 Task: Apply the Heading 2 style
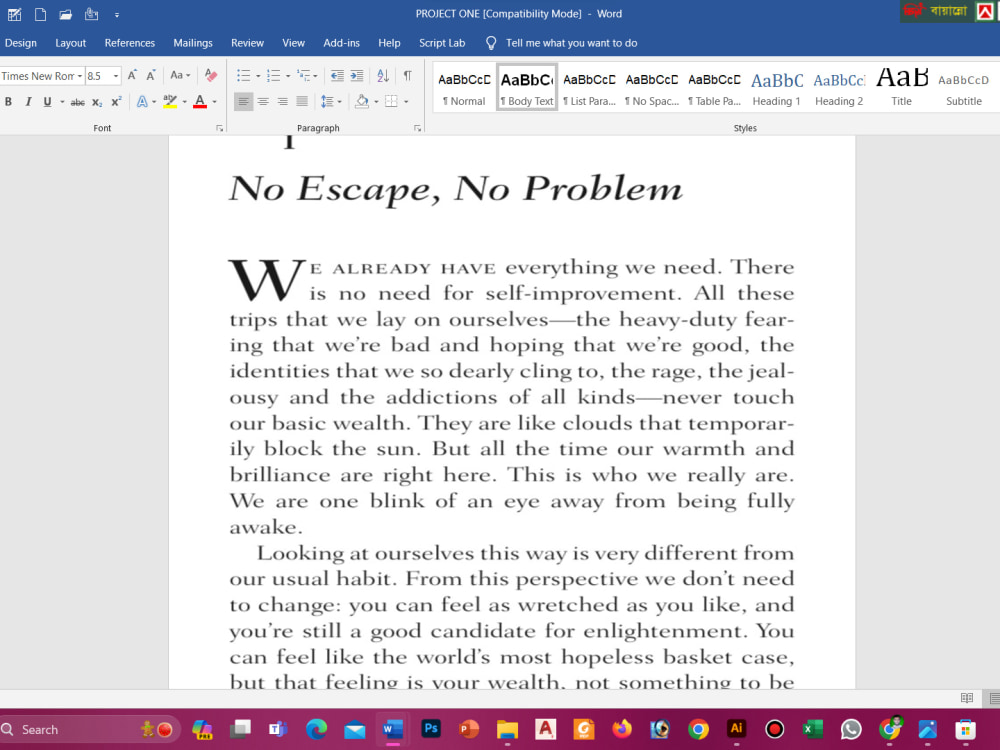click(839, 87)
